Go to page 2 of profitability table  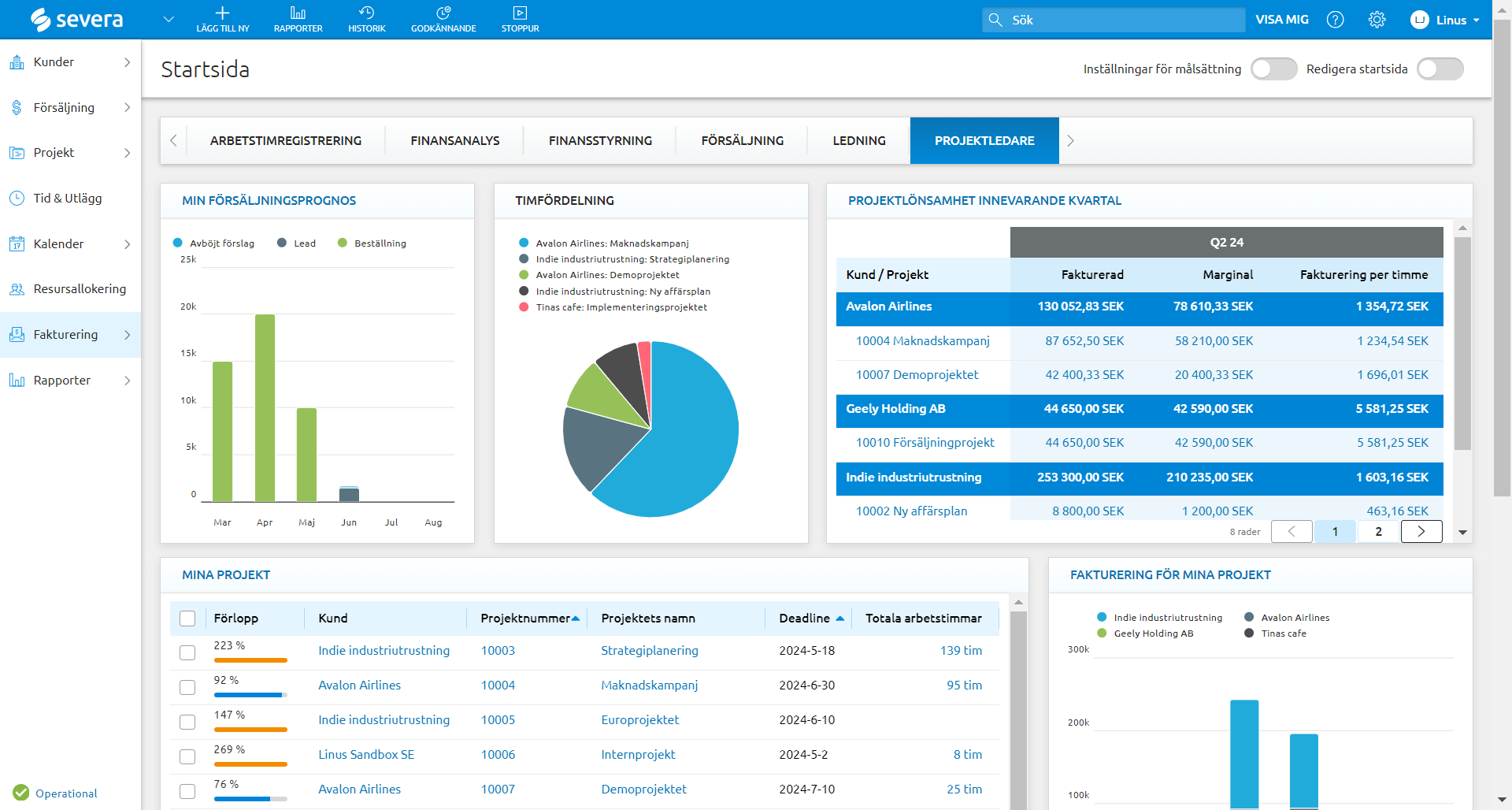[1378, 532]
